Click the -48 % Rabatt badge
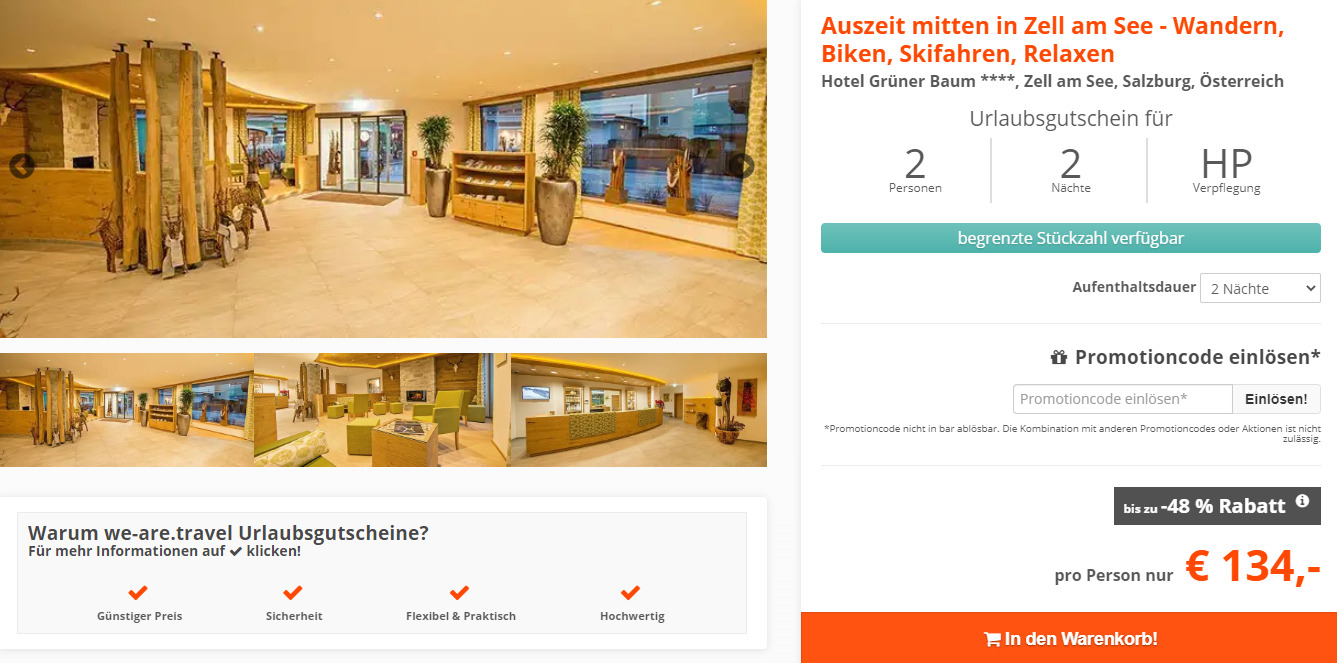 coord(1217,506)
